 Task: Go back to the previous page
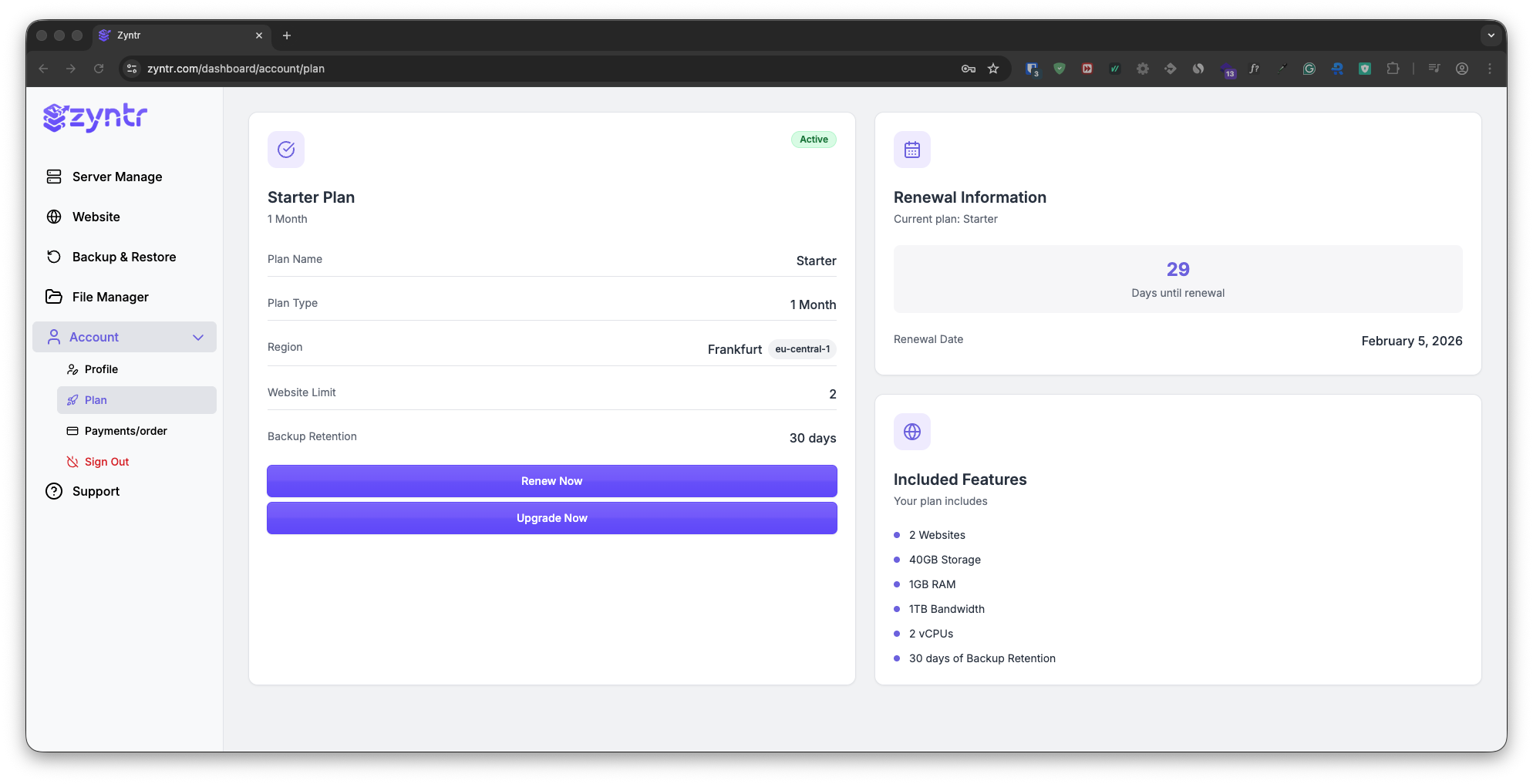(x=43, y=69)
